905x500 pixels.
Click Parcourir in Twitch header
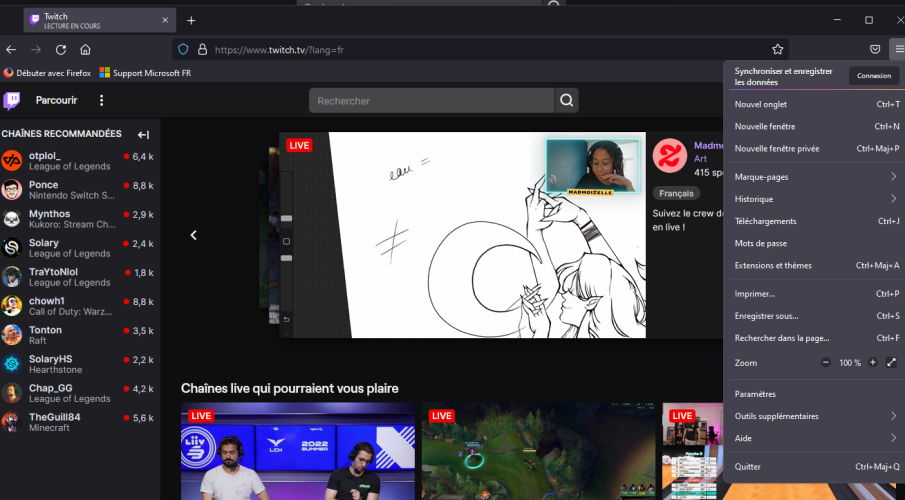click(x=57, y=100)
